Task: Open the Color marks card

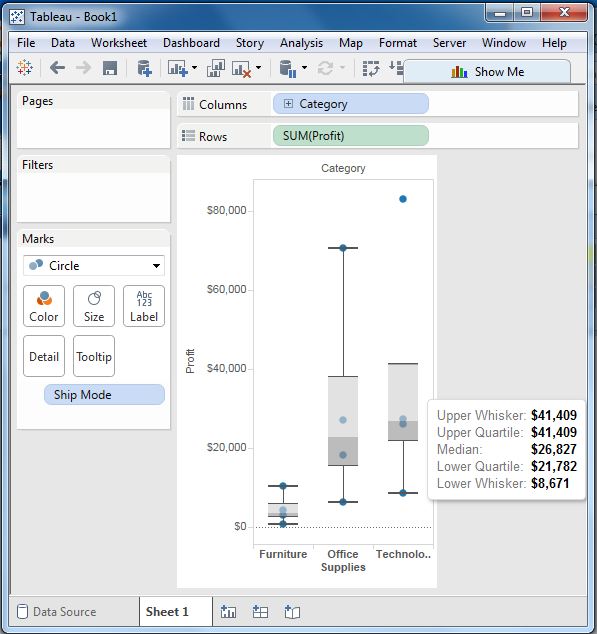Action: (44, 306)
